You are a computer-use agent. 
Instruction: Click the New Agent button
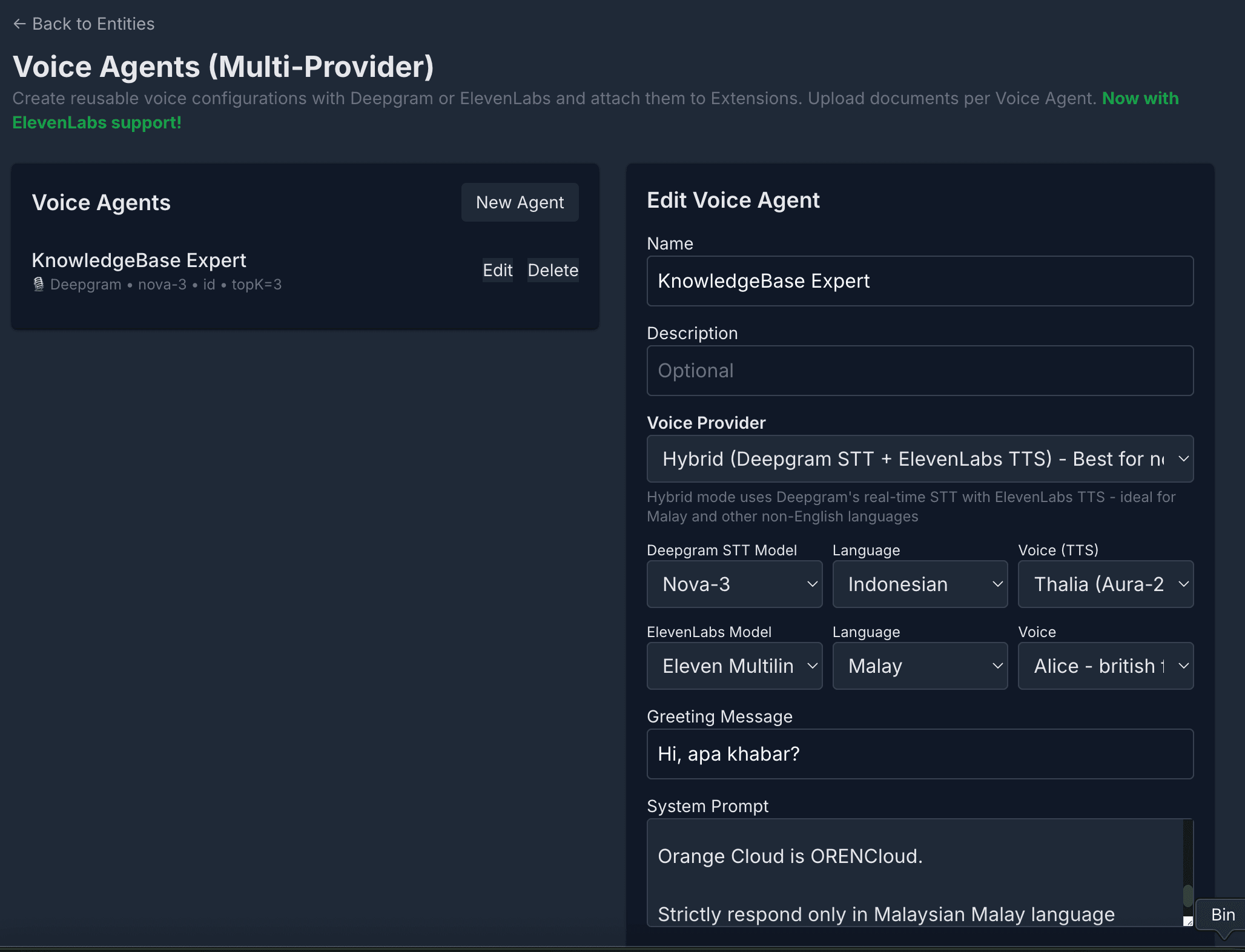pyautogui.click(x=520, y=202)
